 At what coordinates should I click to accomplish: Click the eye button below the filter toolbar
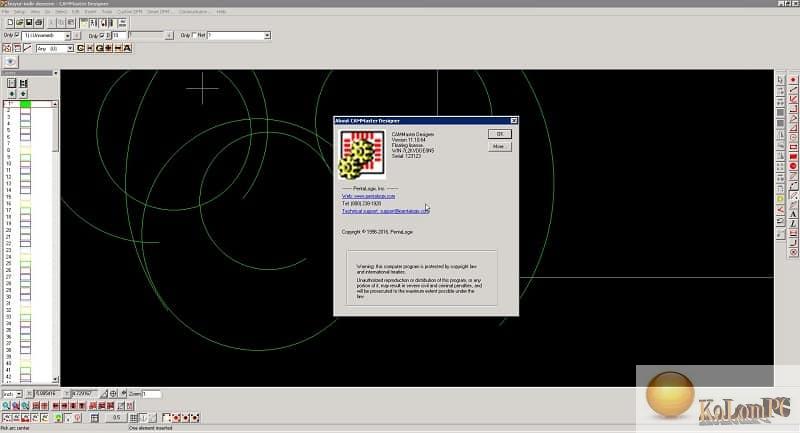(x=11, y=62)
